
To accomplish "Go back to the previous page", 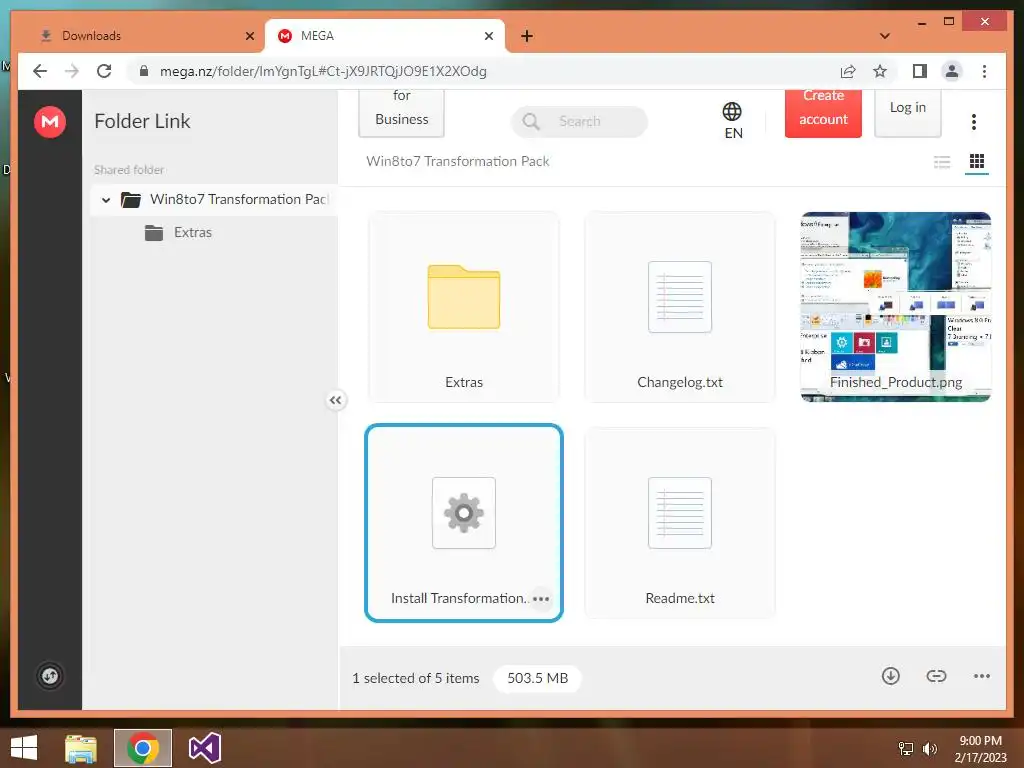I will tap(40, 71).
